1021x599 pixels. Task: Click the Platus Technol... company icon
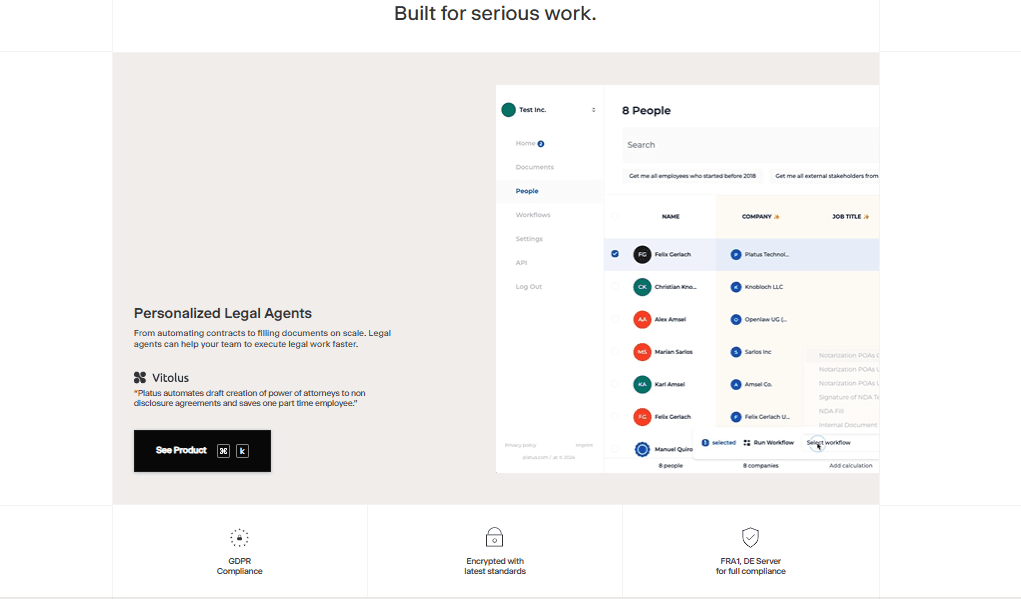736,255
